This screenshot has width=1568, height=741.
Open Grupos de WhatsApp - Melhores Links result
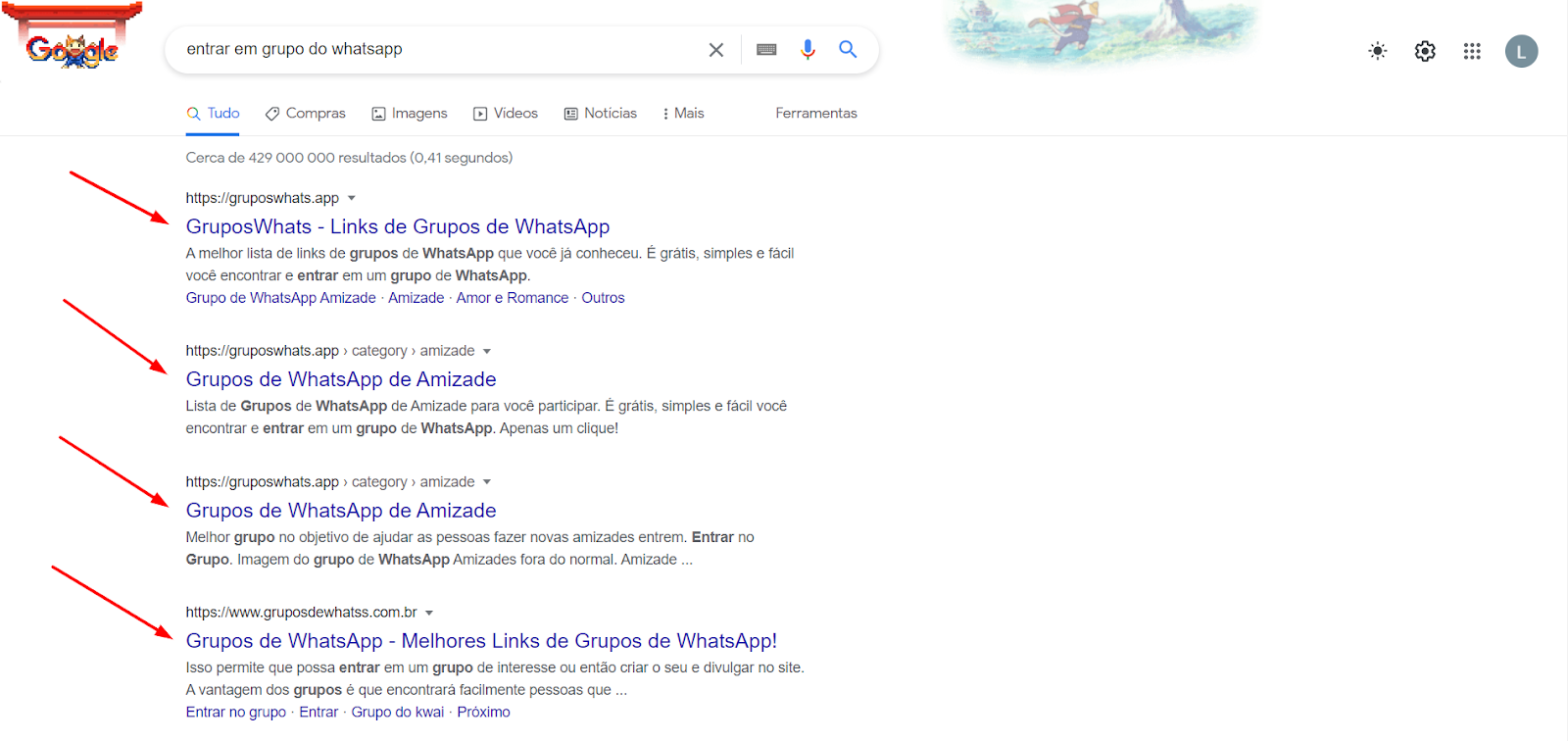coord(481,641)
